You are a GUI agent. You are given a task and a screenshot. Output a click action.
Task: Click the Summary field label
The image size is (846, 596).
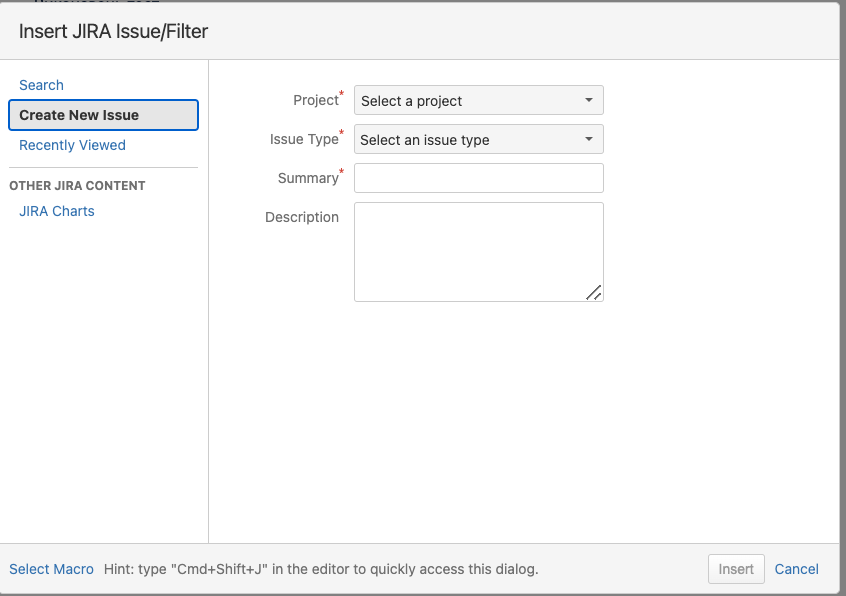308,178
